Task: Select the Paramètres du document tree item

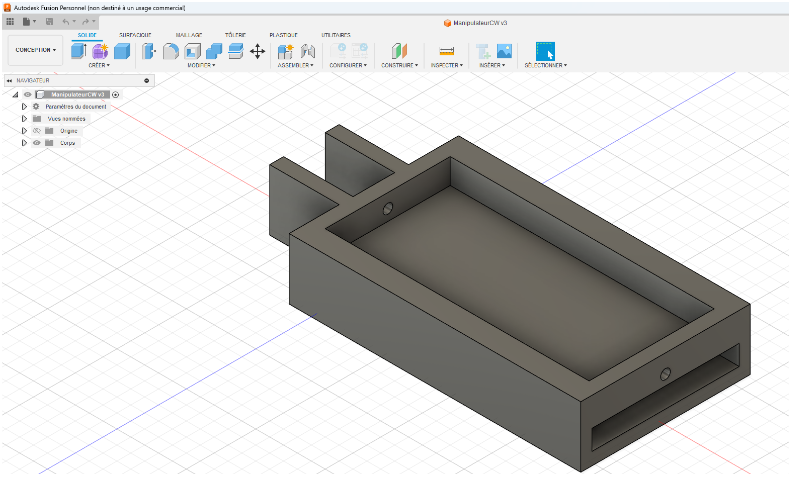Action: point(76,107)
